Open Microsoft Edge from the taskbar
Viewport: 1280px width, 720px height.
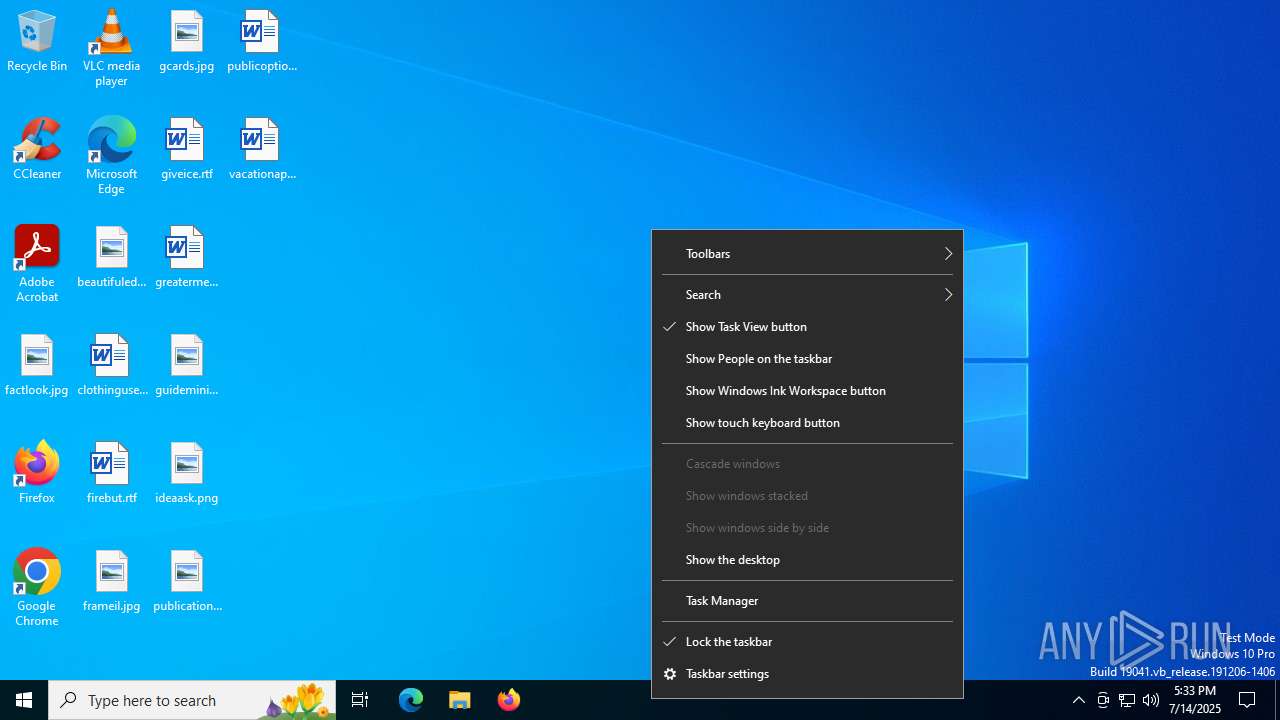pyautogui.click(x=411, y=700)
